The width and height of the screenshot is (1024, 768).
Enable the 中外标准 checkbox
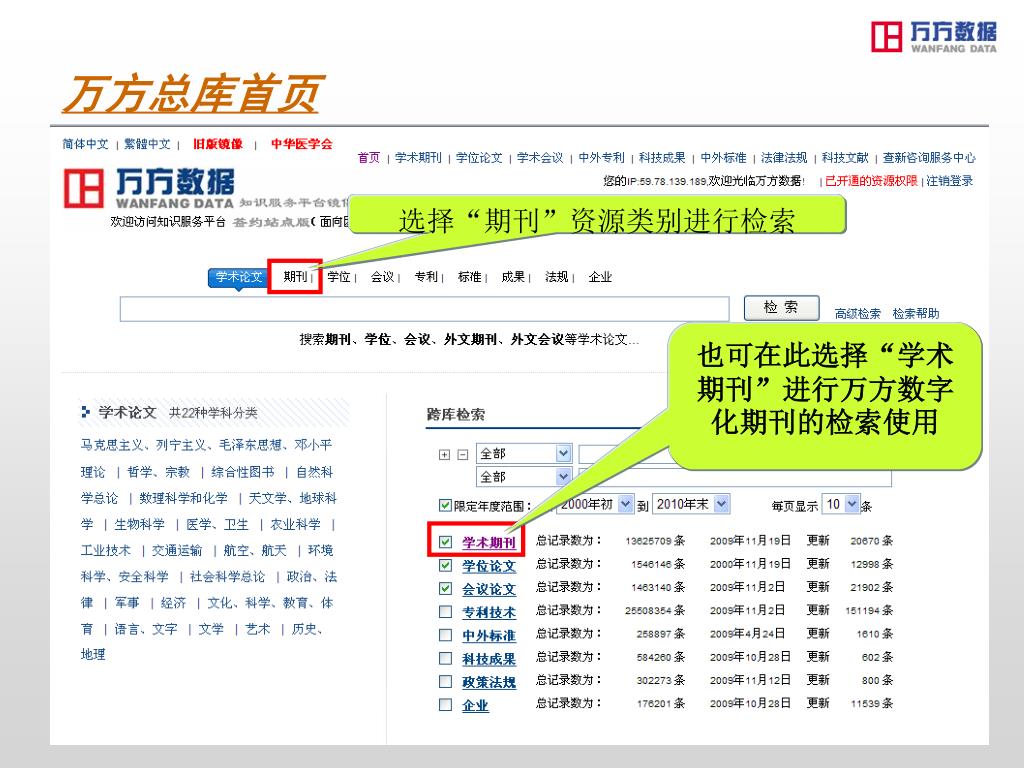tap(445, 635)
